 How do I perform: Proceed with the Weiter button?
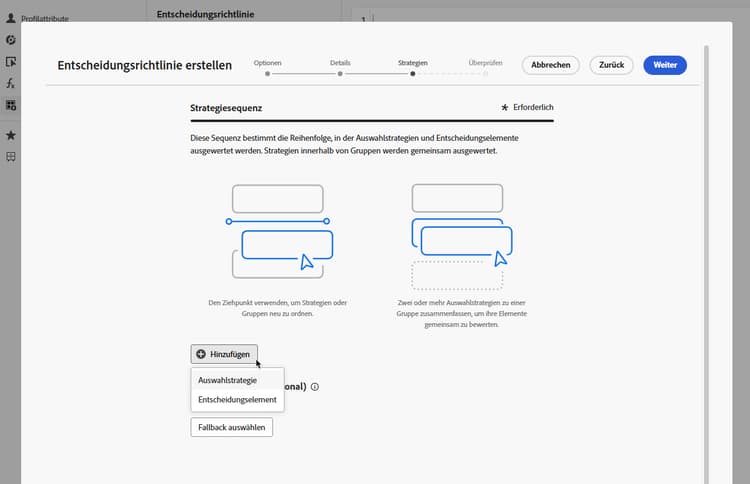pyautogui.click(x=665, y=65)
